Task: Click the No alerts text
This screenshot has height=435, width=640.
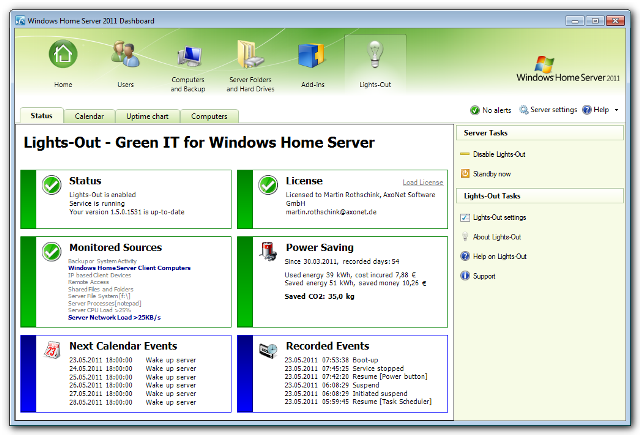Action: click(x=497, y=110)
